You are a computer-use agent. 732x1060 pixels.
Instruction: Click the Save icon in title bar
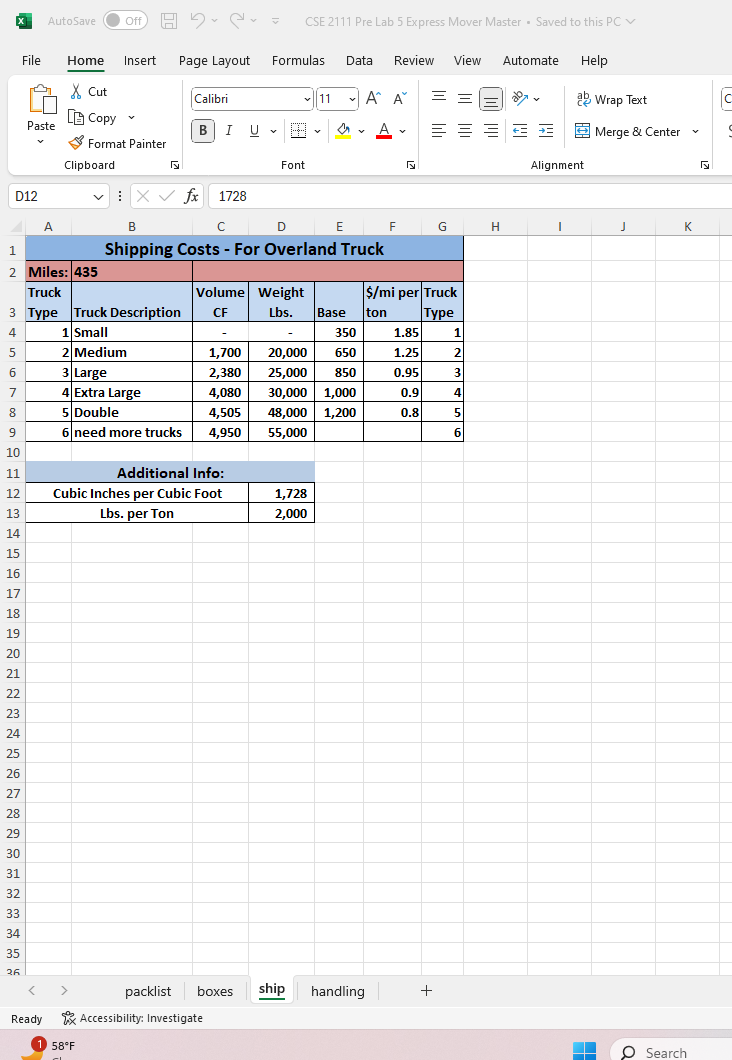169,21
